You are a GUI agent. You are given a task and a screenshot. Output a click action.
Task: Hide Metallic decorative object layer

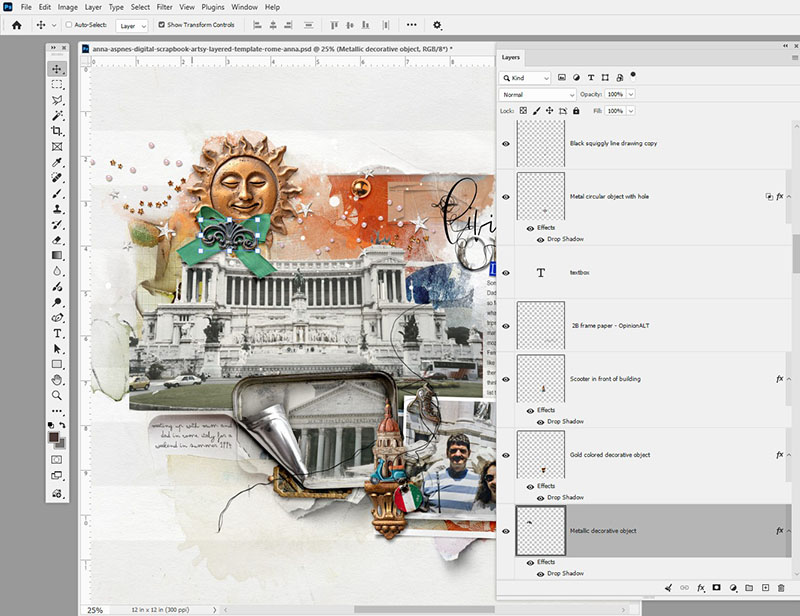pos(506,531)
